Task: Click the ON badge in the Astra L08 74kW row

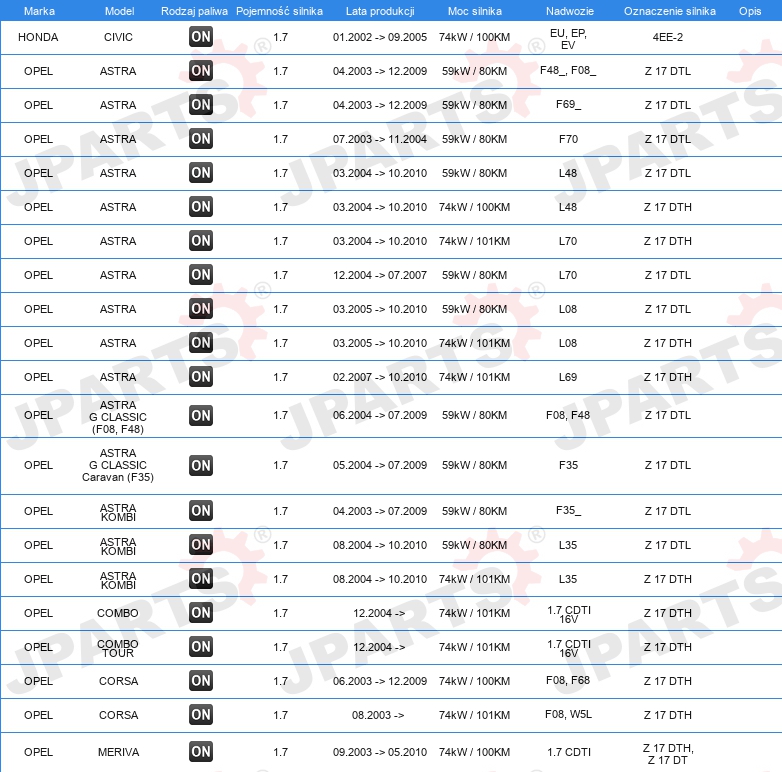Action: pos(201,343)
